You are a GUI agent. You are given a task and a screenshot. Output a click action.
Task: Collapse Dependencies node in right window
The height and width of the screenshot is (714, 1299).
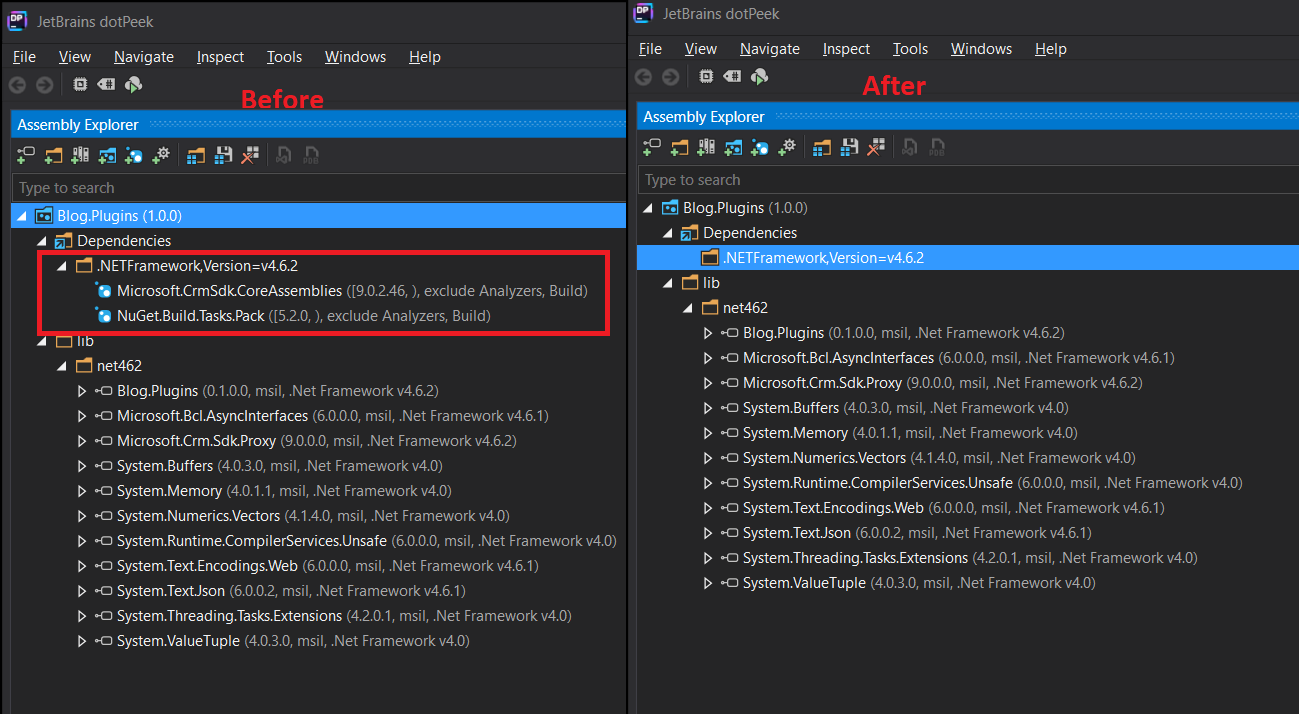667,233
